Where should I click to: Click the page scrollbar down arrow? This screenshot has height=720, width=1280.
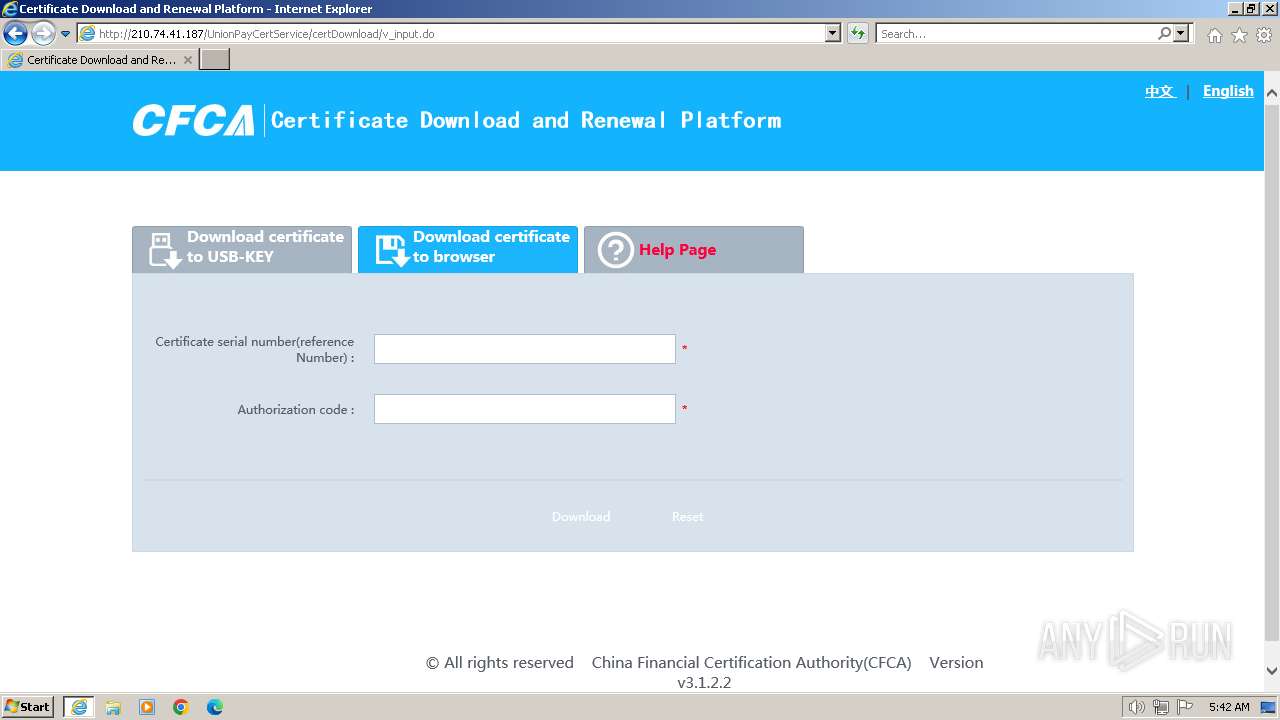click(x=1272, y=671)
